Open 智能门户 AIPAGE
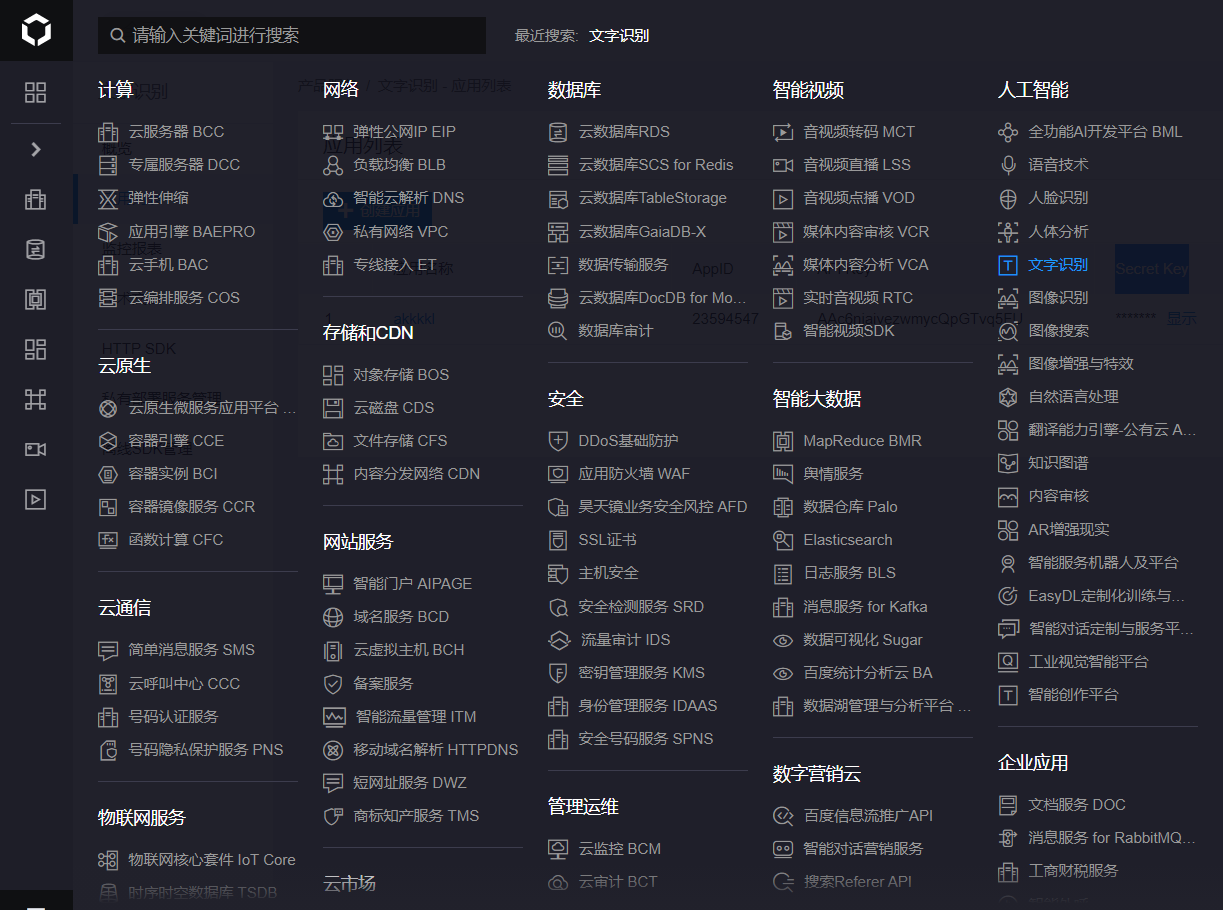This screenshot has width=1223, height=910. click(x=412, y=584)
